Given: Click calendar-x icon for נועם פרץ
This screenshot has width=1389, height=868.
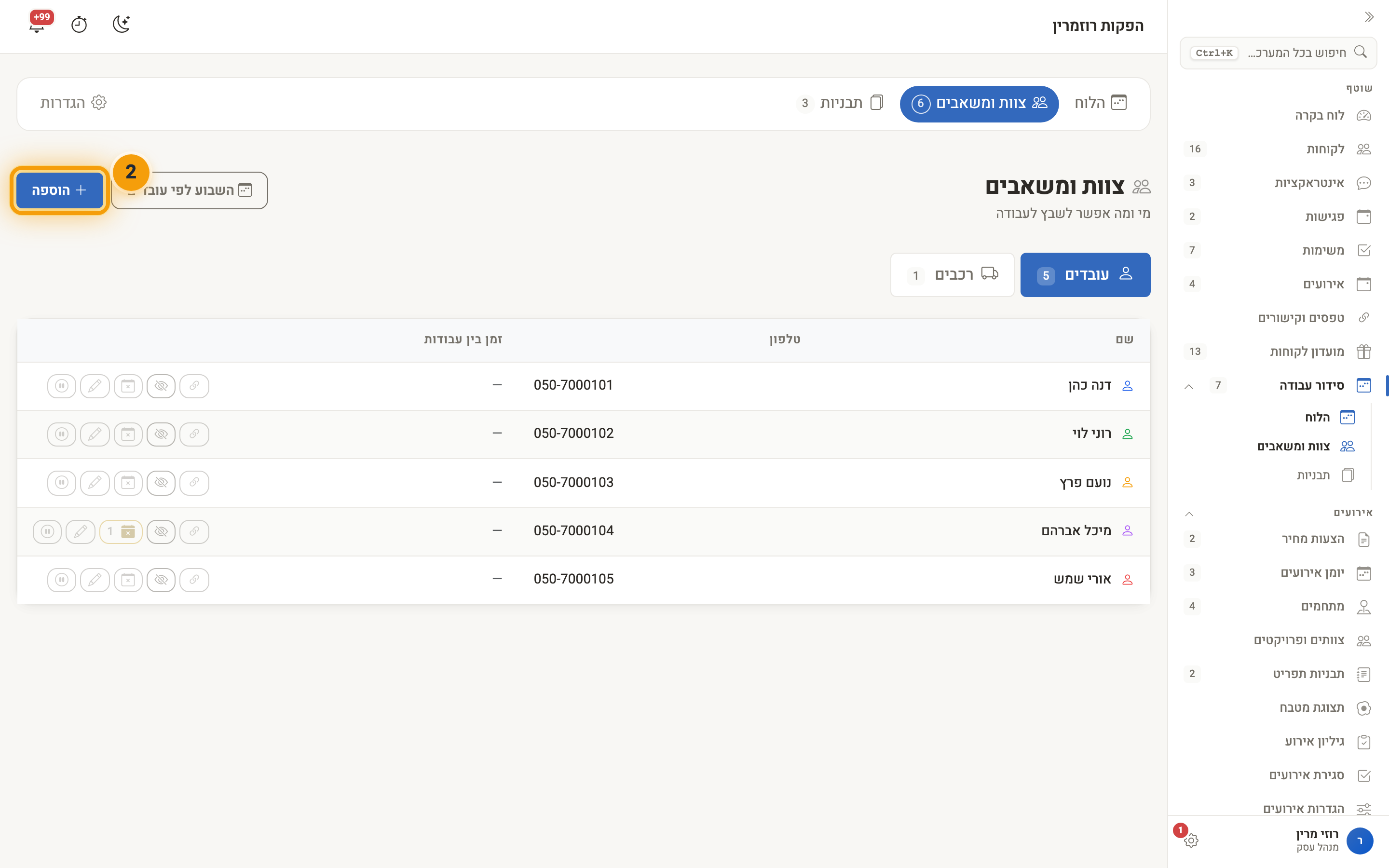Looking at the screenshot, I should (x=128, y=483).
